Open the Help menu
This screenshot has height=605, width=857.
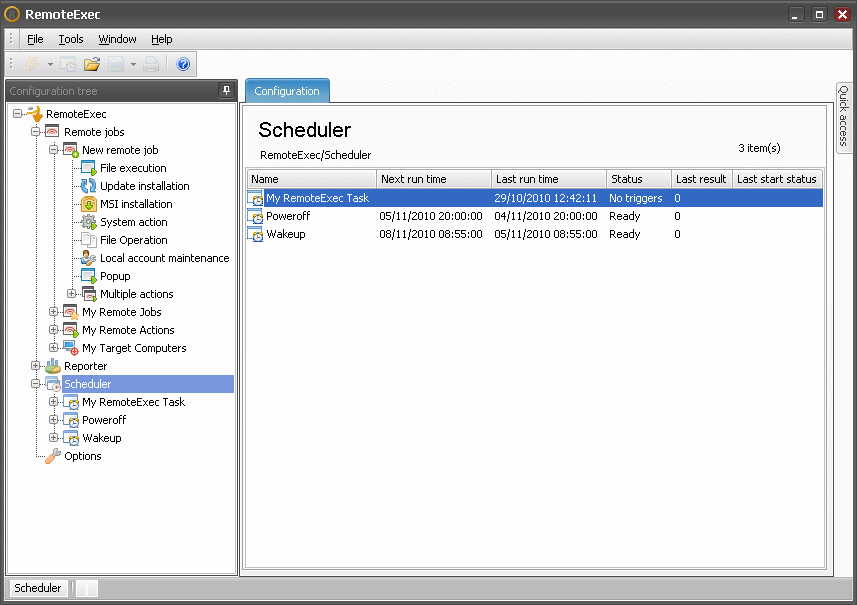click(162, 39)
